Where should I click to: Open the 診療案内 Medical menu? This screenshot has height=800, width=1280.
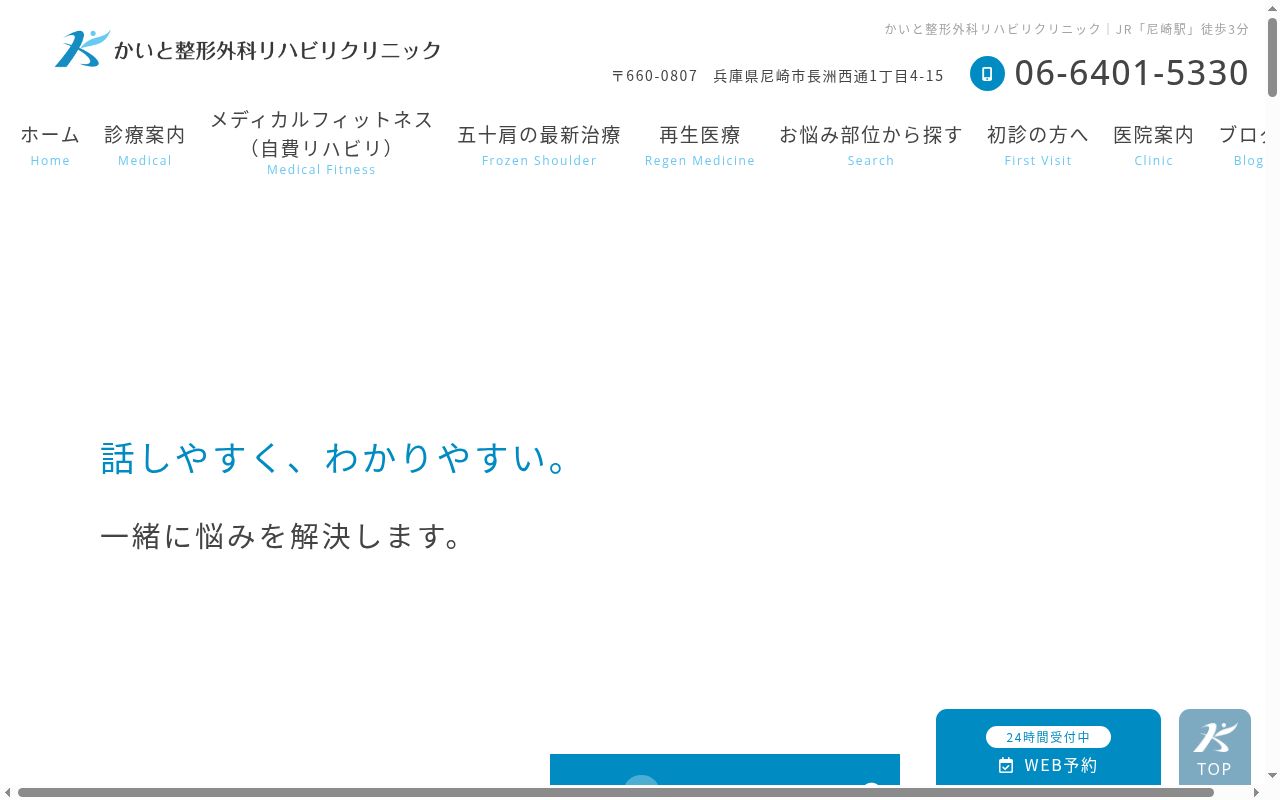tap(145, 145)
